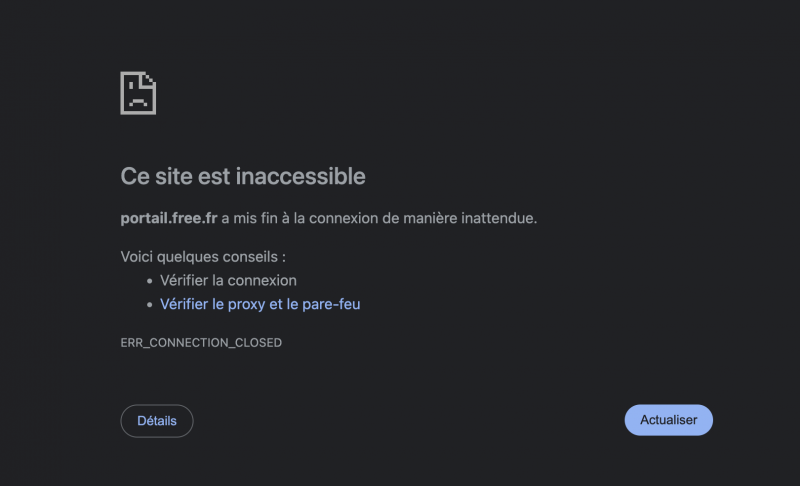Click the "Vérifier la connexion" suggestion
800x486 pixels.
pos(228,281)
